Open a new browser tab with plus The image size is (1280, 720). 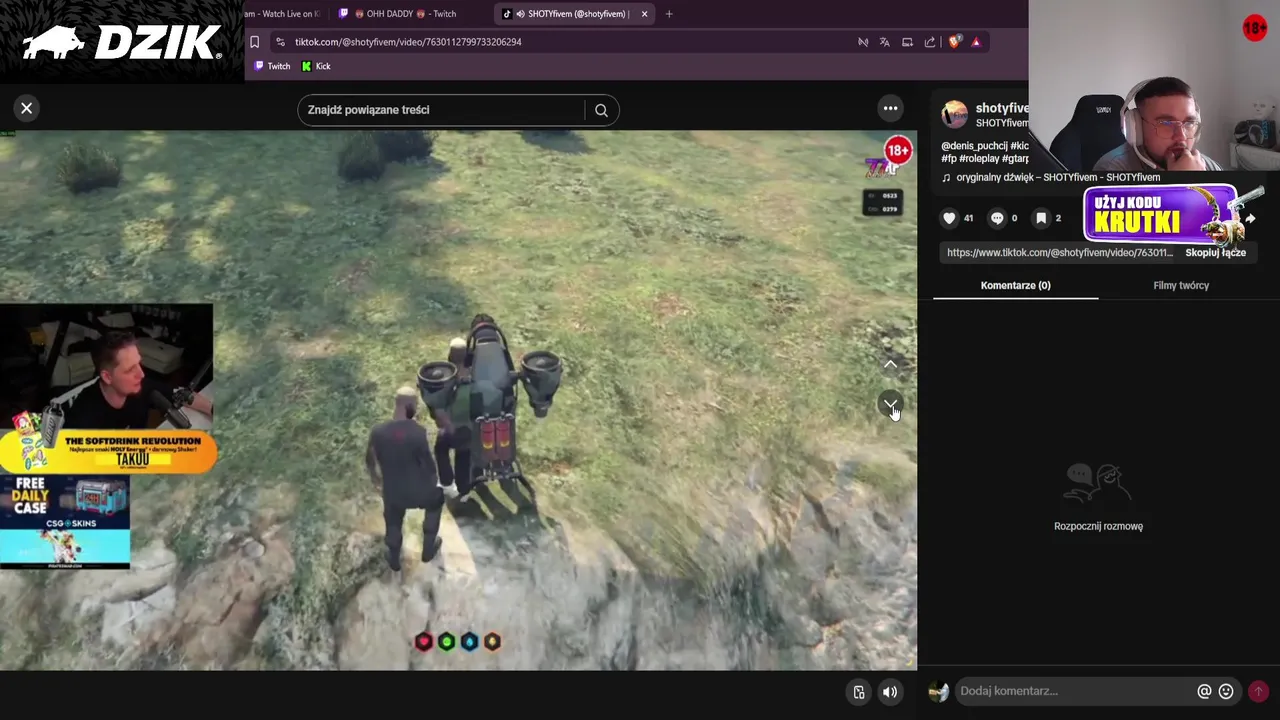669,14
